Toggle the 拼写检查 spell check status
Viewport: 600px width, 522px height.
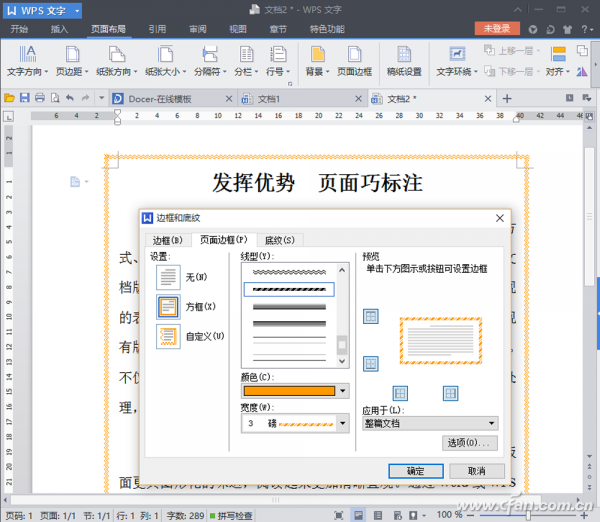tap(231, 515)
